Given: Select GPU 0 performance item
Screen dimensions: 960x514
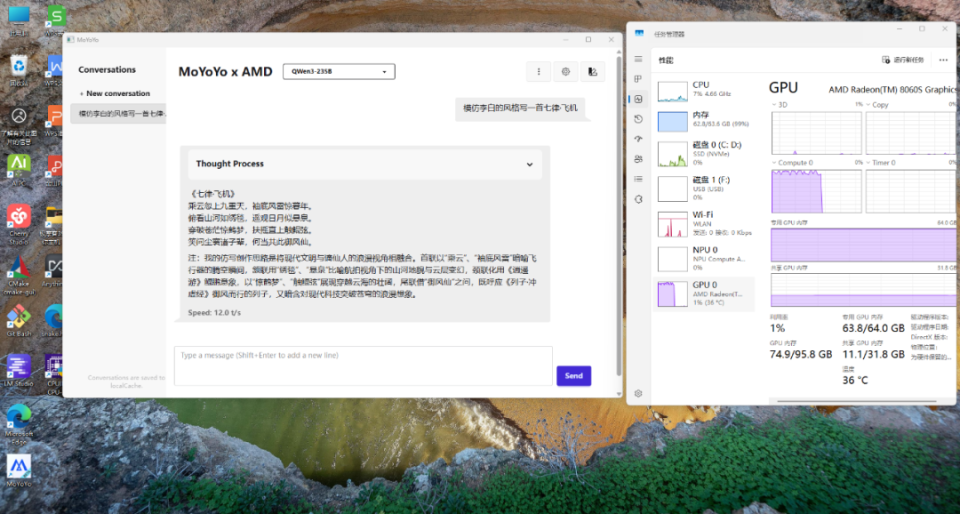Looking at the screenshot, I should 704,293.
